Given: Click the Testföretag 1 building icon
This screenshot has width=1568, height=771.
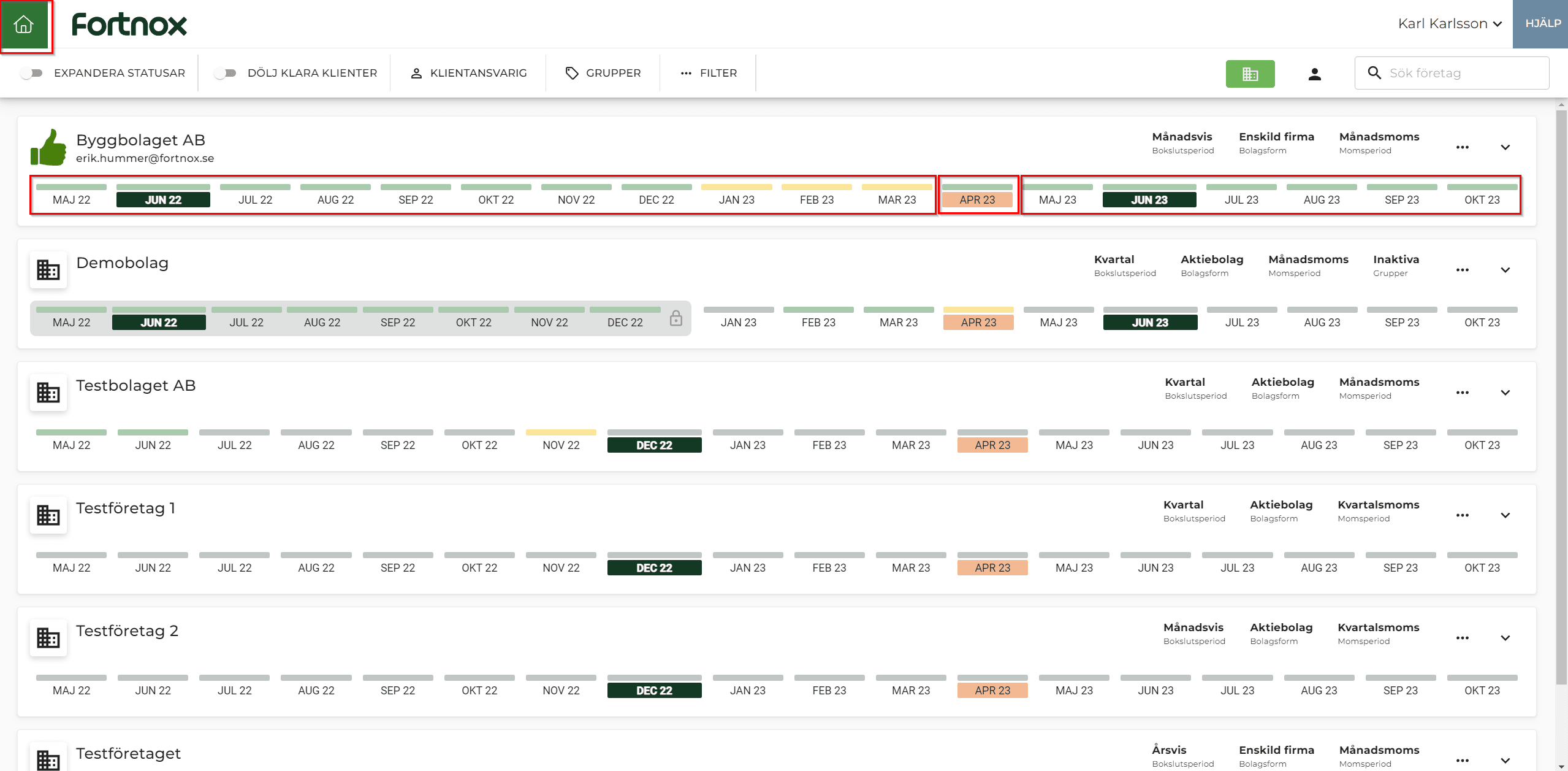Looking at the screenshot, I should click(x=48, y=515).
